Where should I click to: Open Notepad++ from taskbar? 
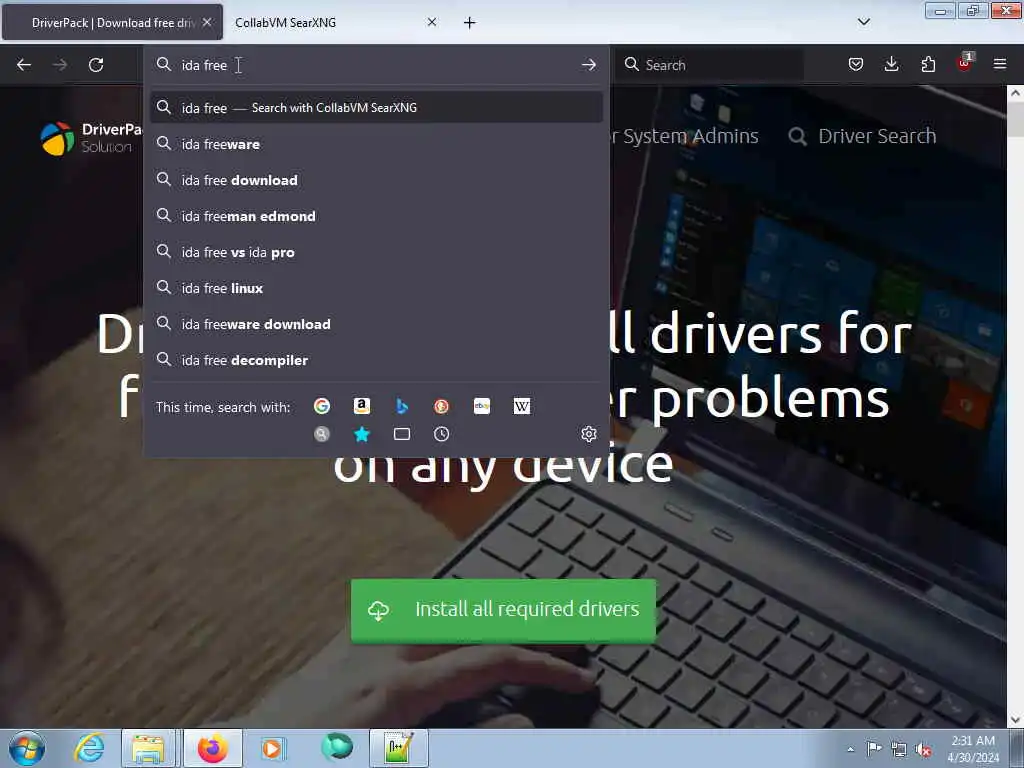[398, 748]
